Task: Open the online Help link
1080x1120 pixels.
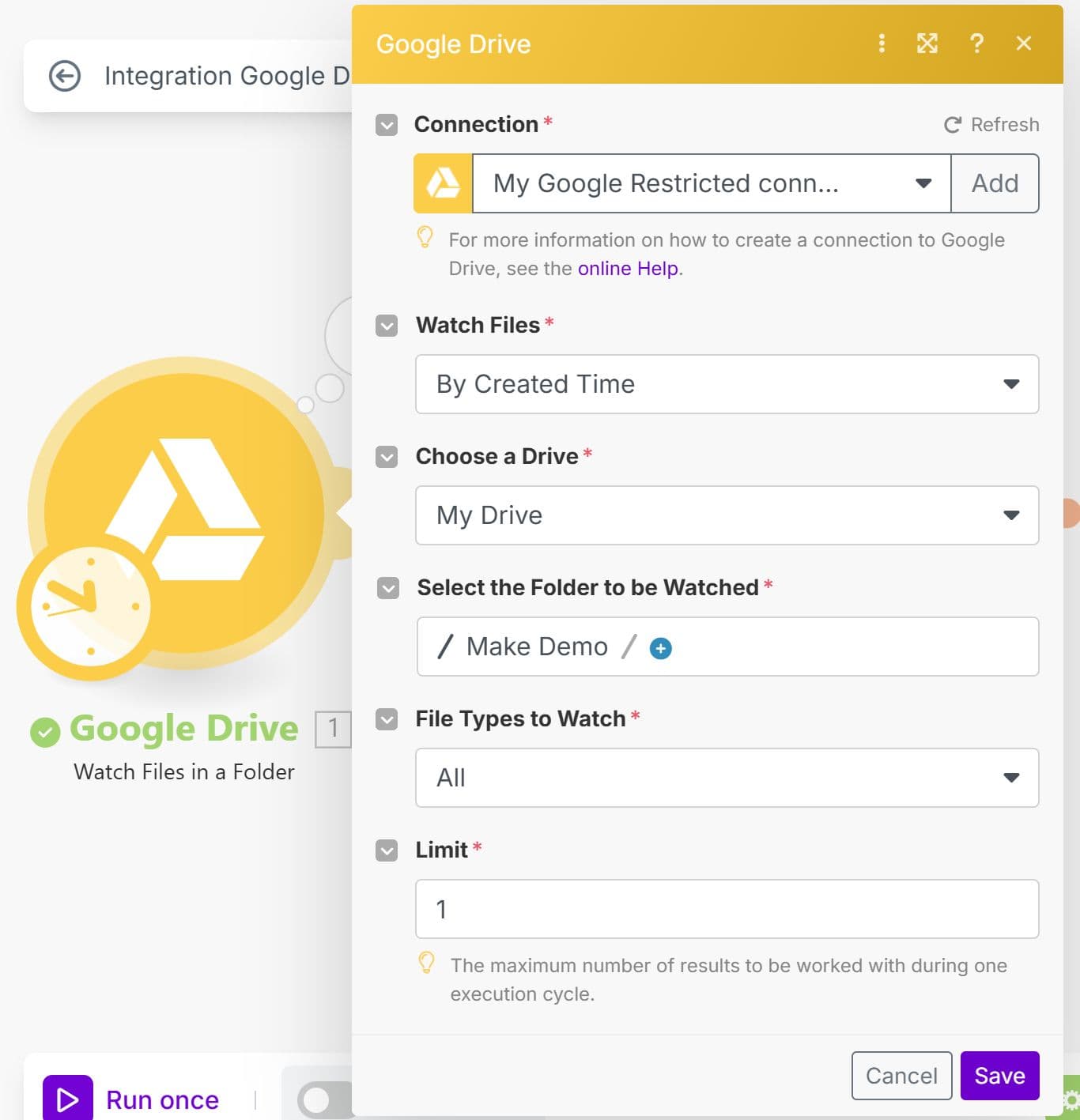Action: pyautogui.click(x=628, y=269)
